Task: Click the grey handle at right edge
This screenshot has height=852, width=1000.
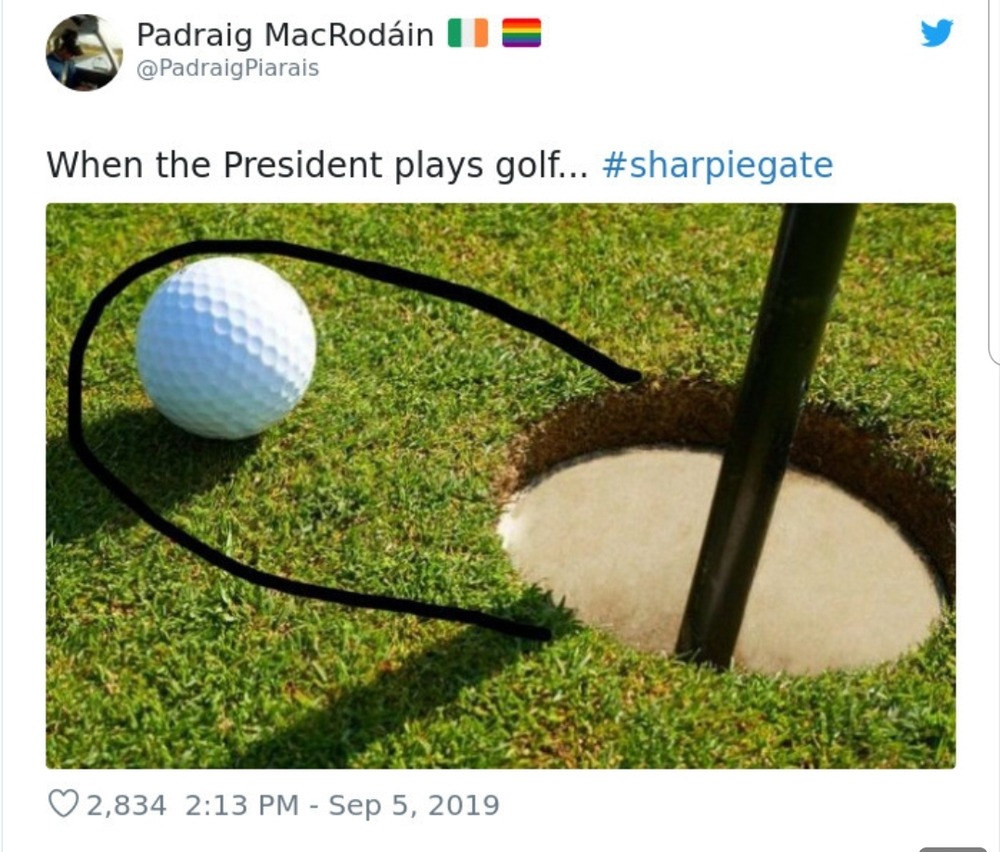Action: pos(955,849)
